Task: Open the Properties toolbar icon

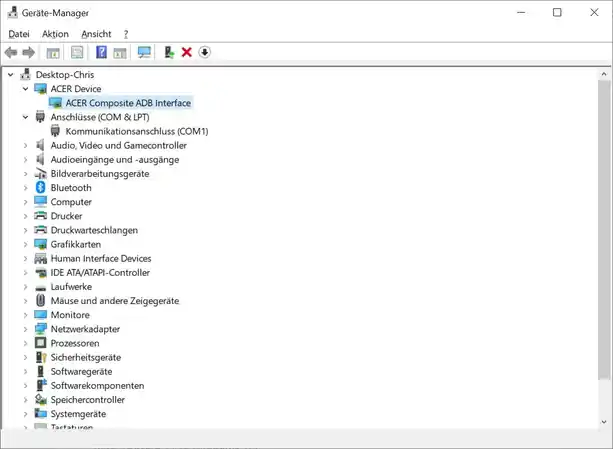Action: point(77,52)
